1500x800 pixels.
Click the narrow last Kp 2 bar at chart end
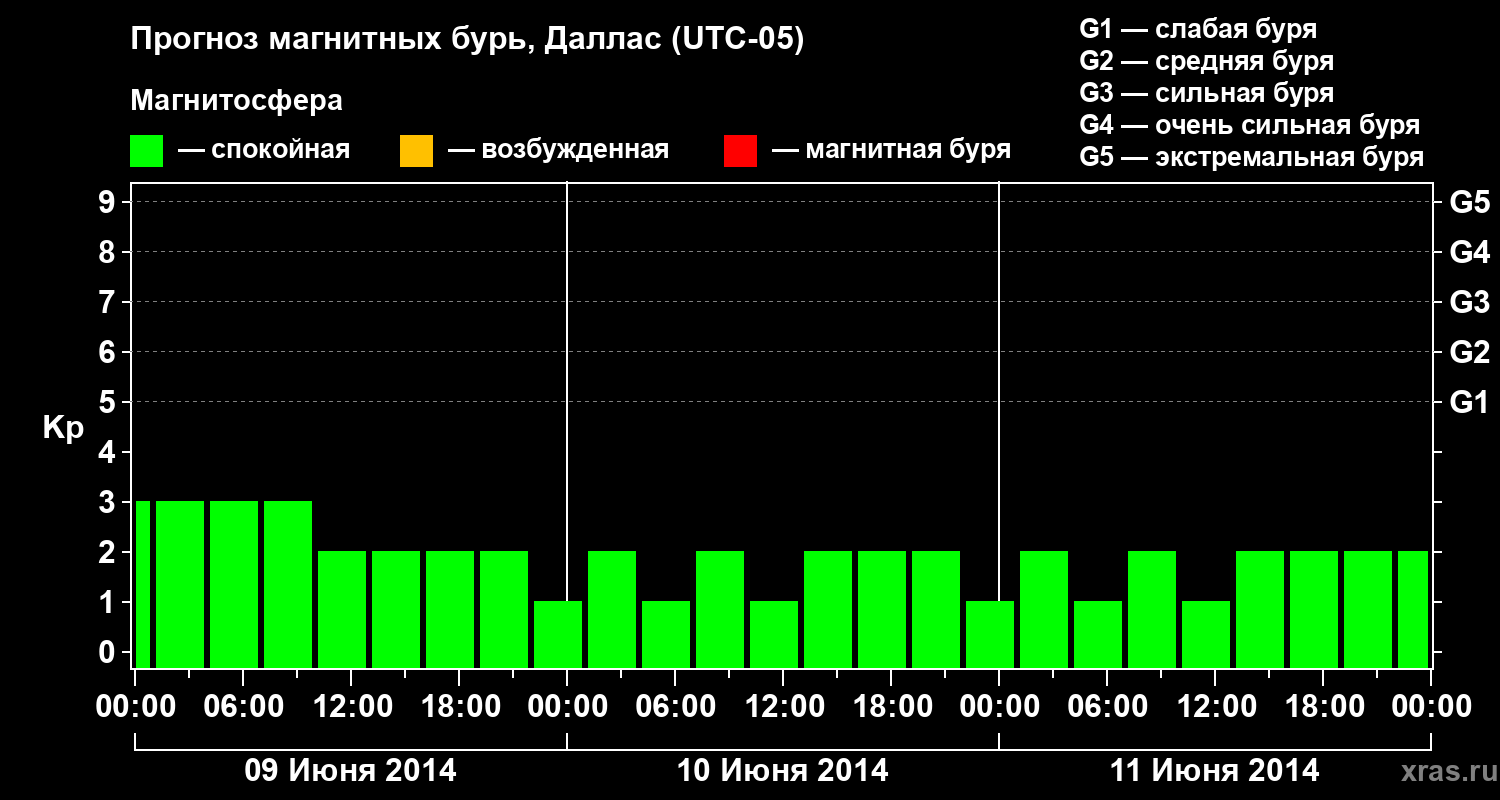[1413, 609]
